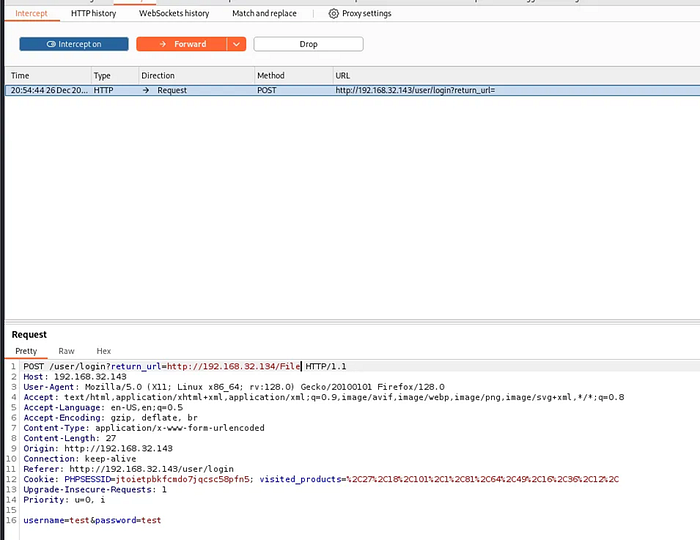Screen dimensions: 700x540
Task: Sort requests by Method column header
Action: coord(294,75)
